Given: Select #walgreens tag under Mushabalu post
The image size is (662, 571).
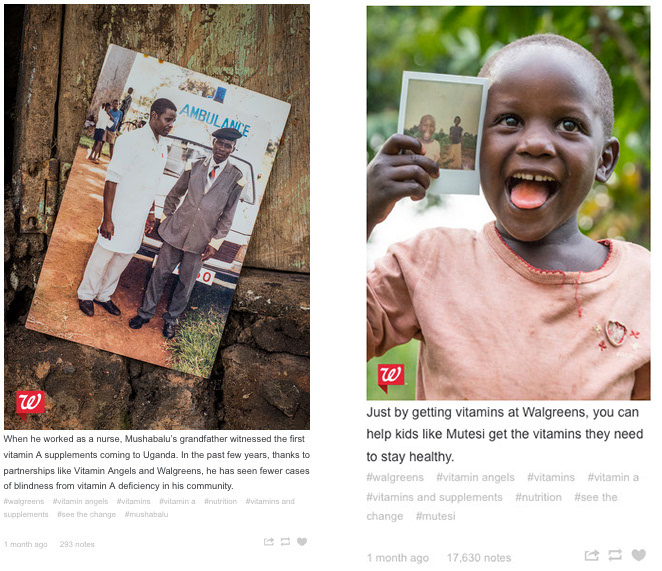Looking at the screenshot, I should [x=24, y=501].
